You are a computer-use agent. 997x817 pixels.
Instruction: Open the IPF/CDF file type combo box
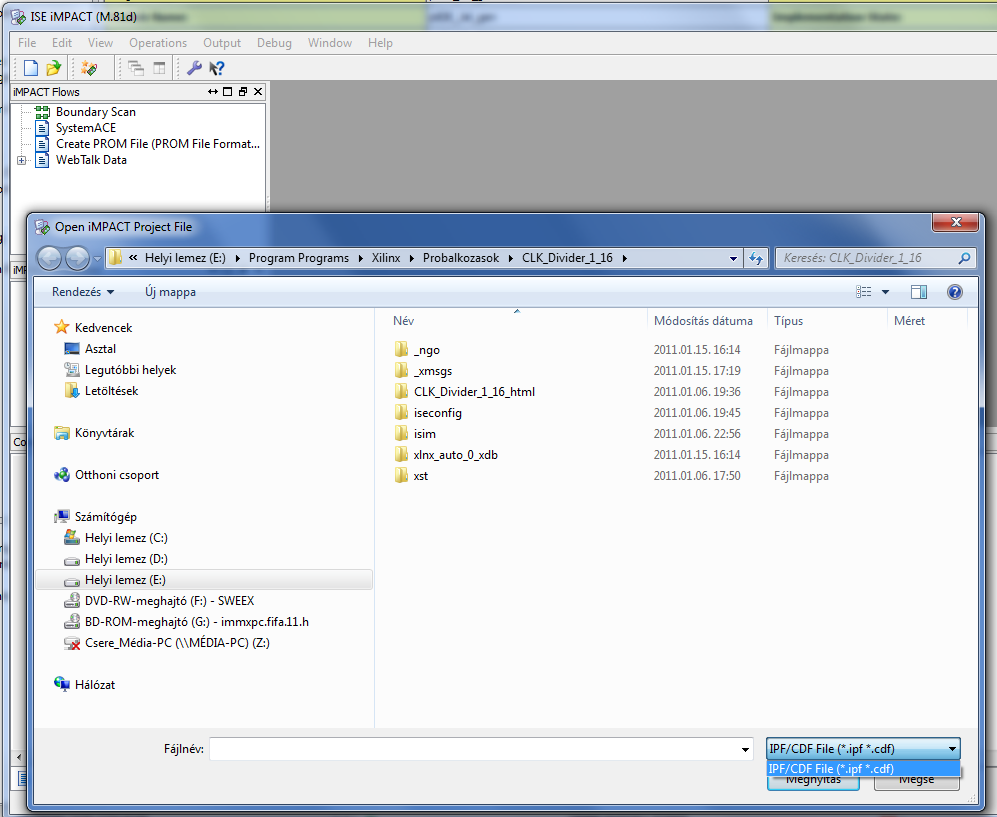click(x=863, y=749)
